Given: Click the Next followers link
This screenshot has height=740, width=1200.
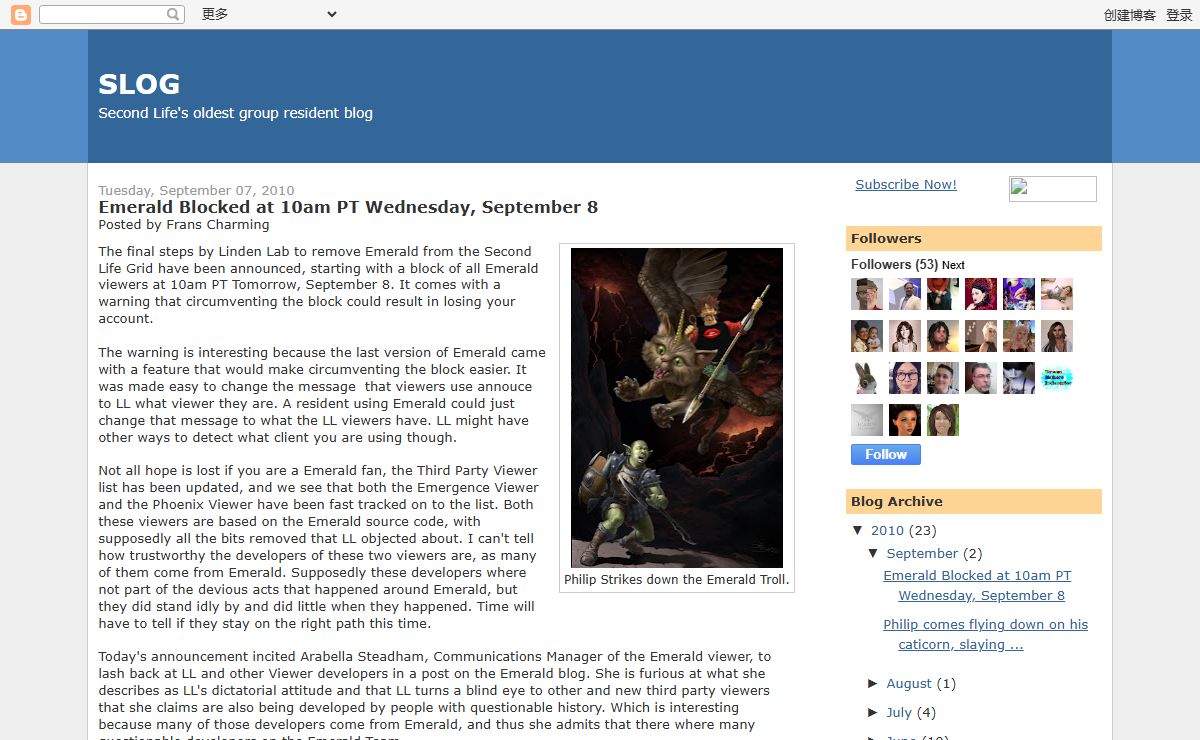Looking at the screenshot, I should [x=953, y=265].
